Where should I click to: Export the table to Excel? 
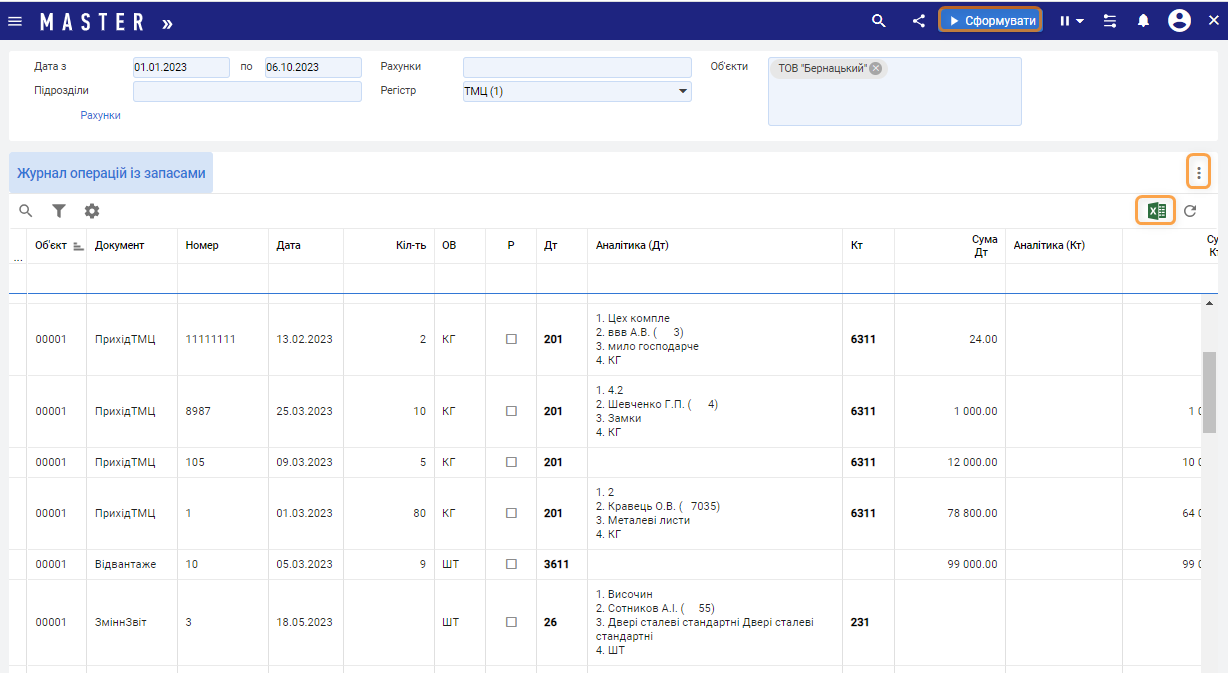tap(1156, 211)
